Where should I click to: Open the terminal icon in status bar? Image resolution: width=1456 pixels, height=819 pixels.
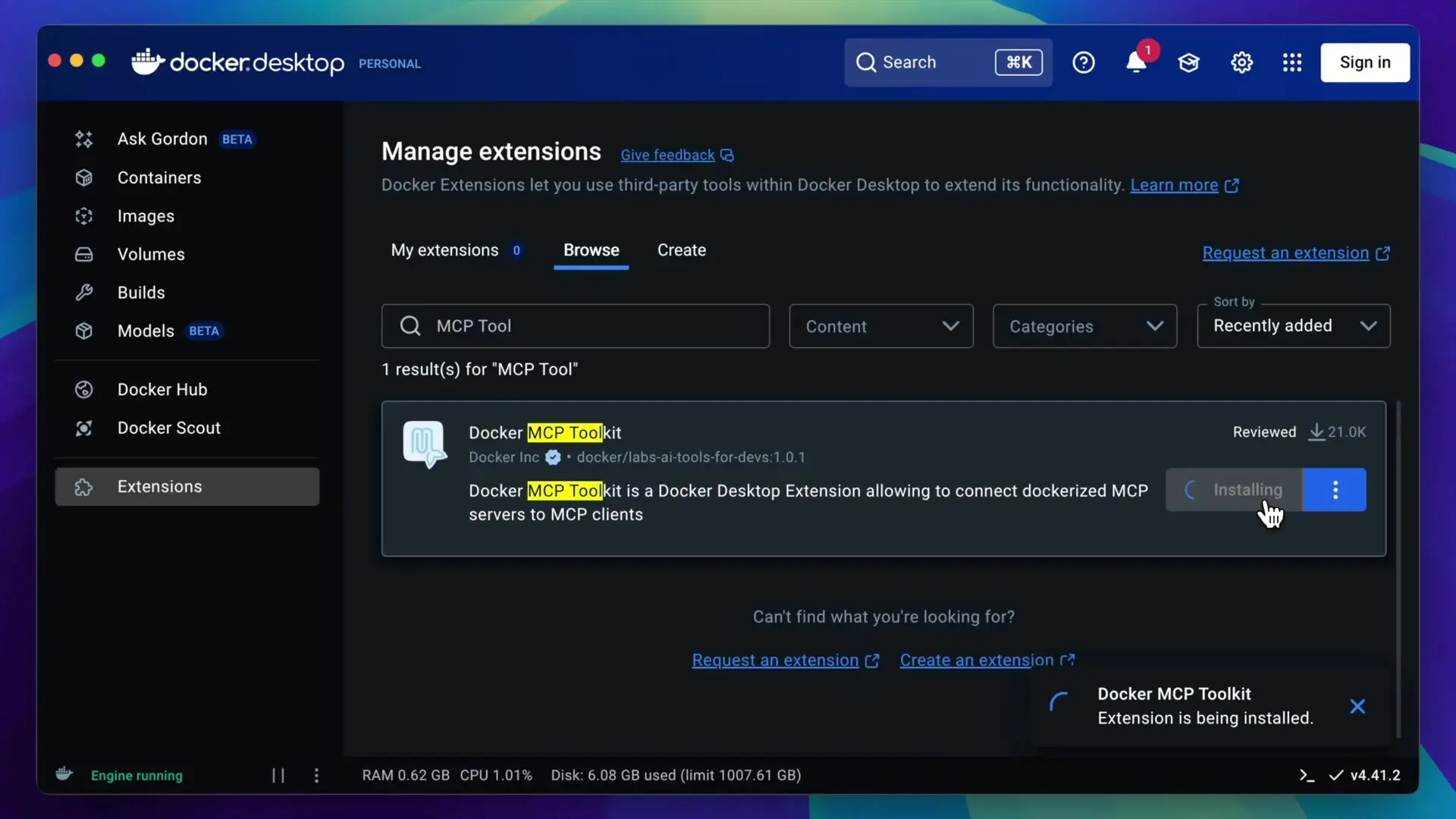click(1307, 775)
